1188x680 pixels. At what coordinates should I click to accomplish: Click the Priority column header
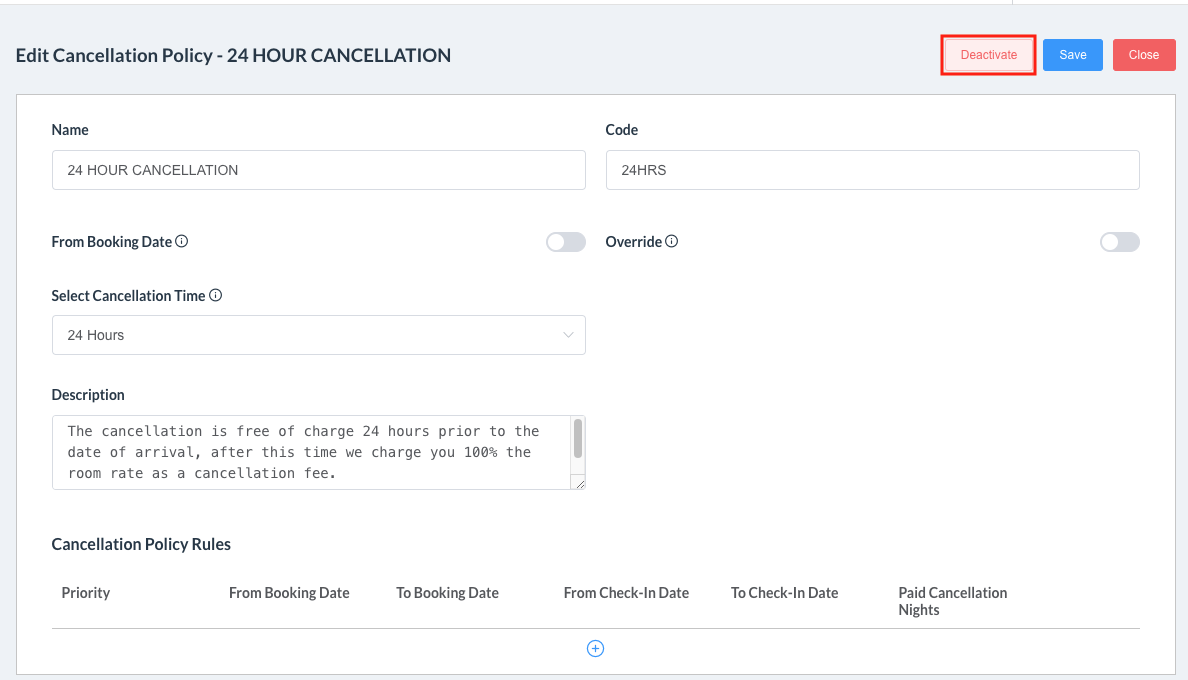pyautogui.click(x=86, y=592)
